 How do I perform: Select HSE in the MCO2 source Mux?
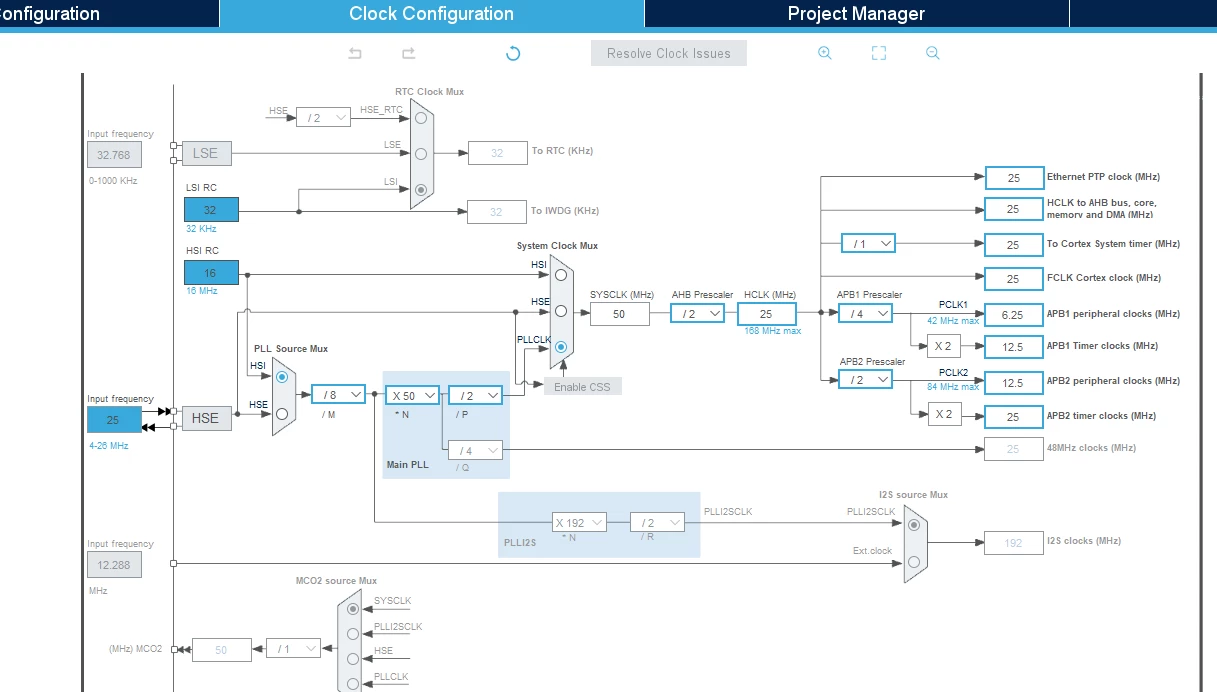(x=352, y=659)
